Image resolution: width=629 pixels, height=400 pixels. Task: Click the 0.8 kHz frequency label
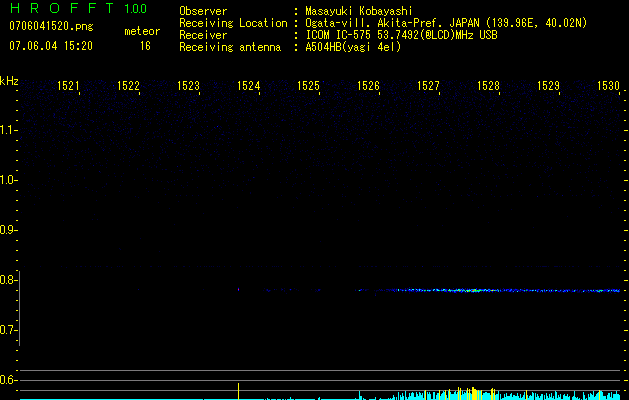coord(8,280)
